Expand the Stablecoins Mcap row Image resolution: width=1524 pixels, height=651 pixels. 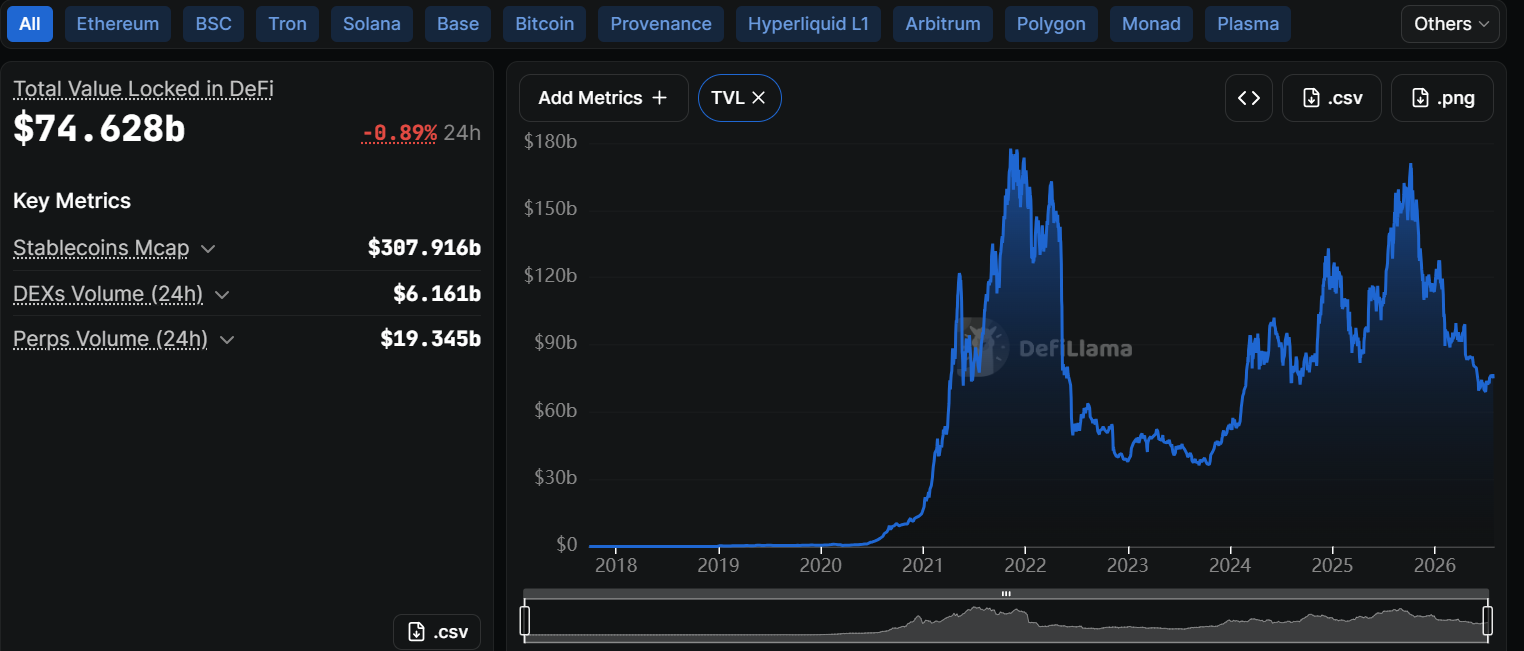pyautogui.click(x=208, y=248)
